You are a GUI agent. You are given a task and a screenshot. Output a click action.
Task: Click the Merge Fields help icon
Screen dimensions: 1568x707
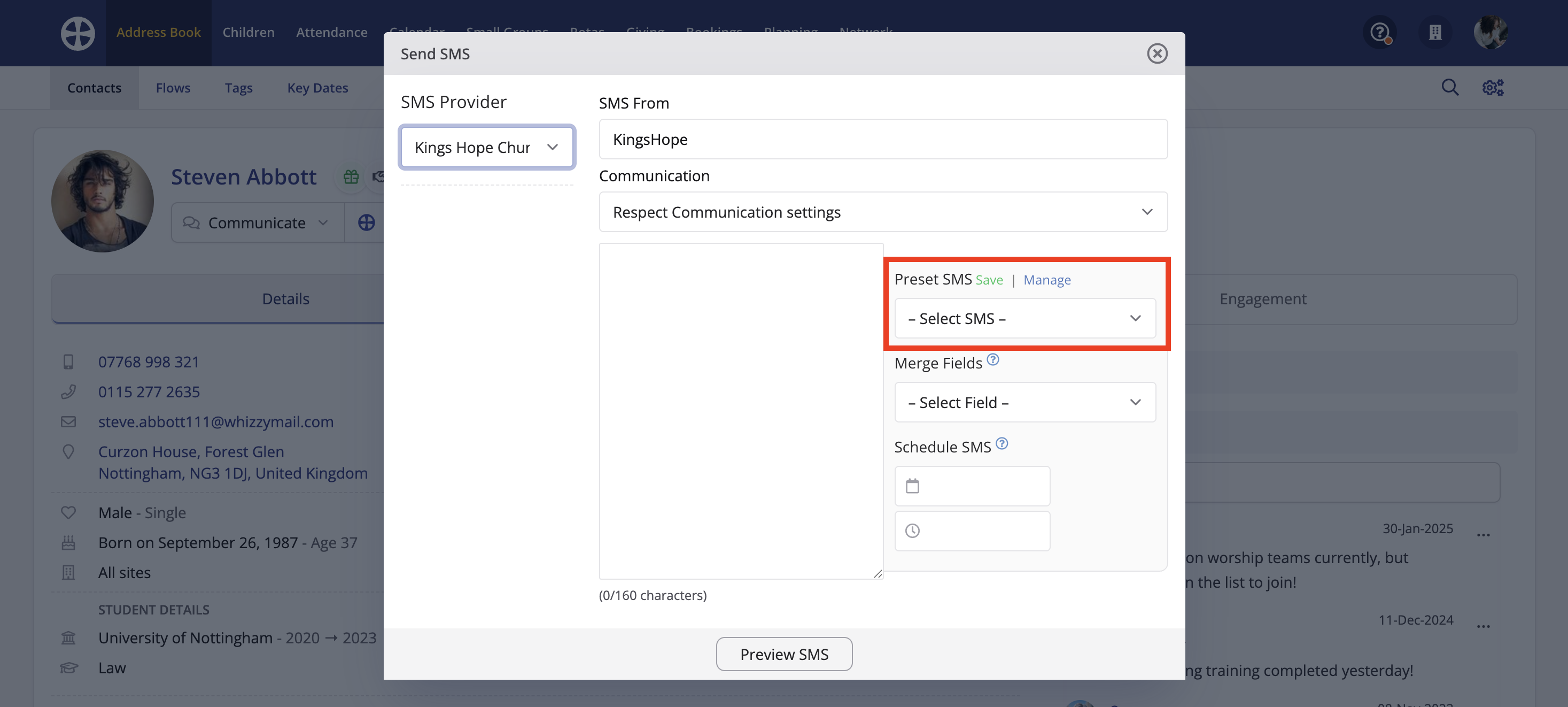click(x=993, y=359)
